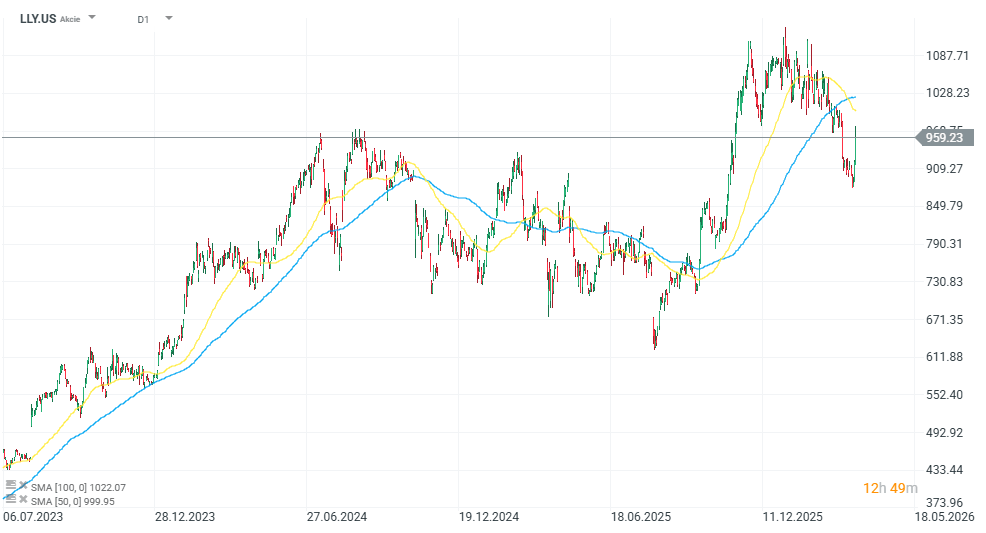Click the Akcie instrument type label
986x533 pixels.
coord(70,19)
